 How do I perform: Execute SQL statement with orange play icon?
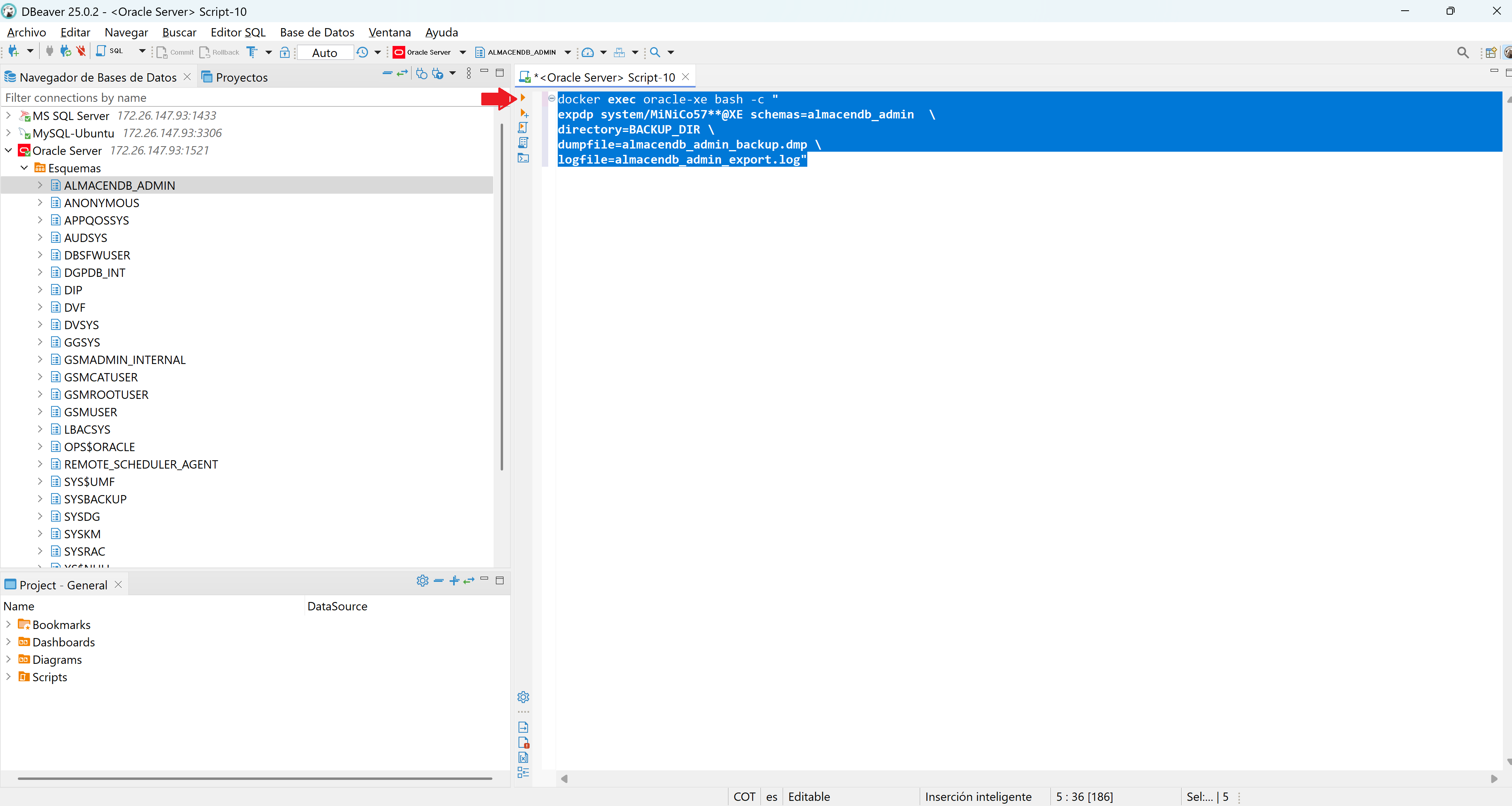[522, 98]
